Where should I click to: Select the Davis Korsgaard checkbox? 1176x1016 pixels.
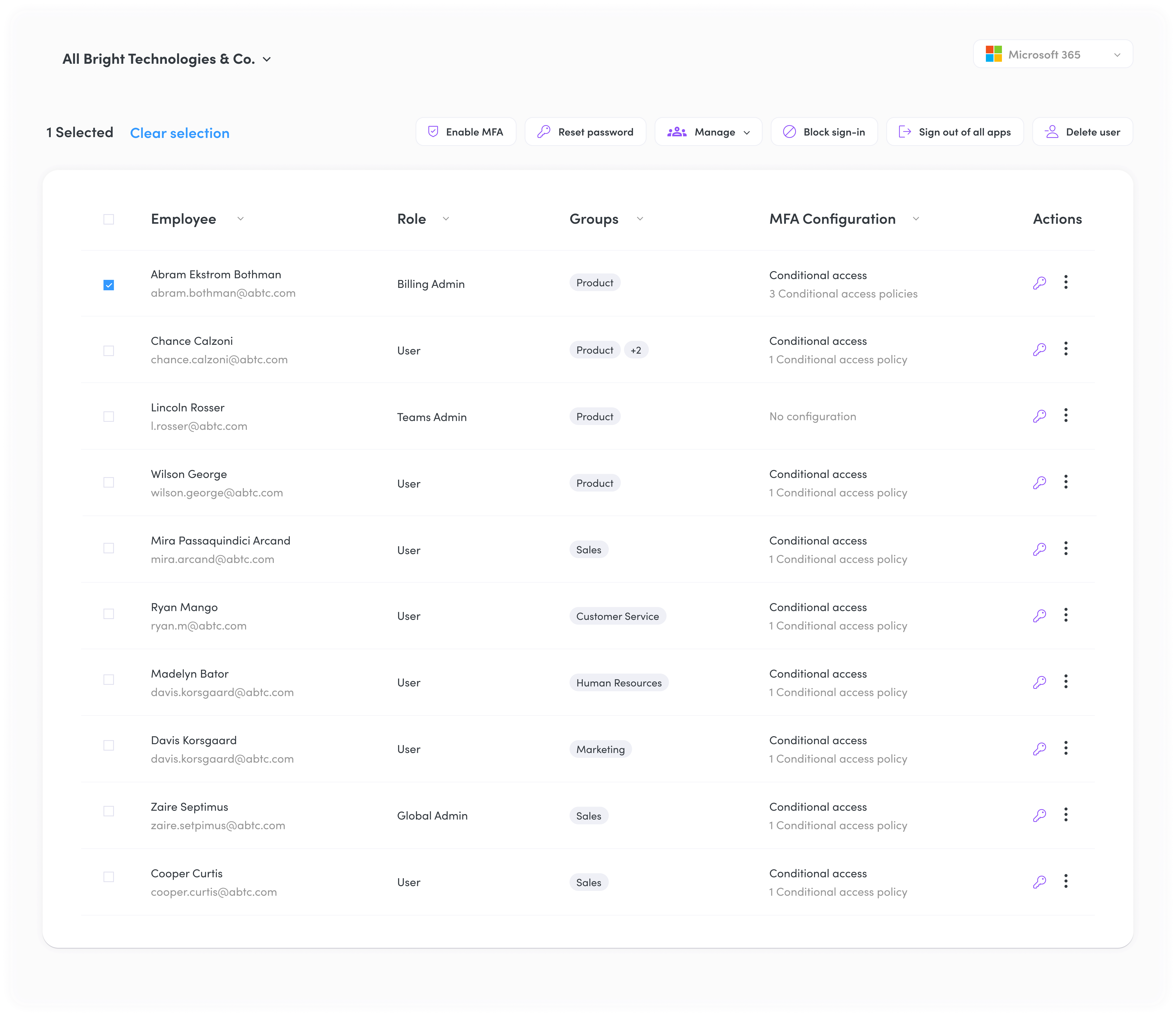pyautogui.click(x=109, y=745)
